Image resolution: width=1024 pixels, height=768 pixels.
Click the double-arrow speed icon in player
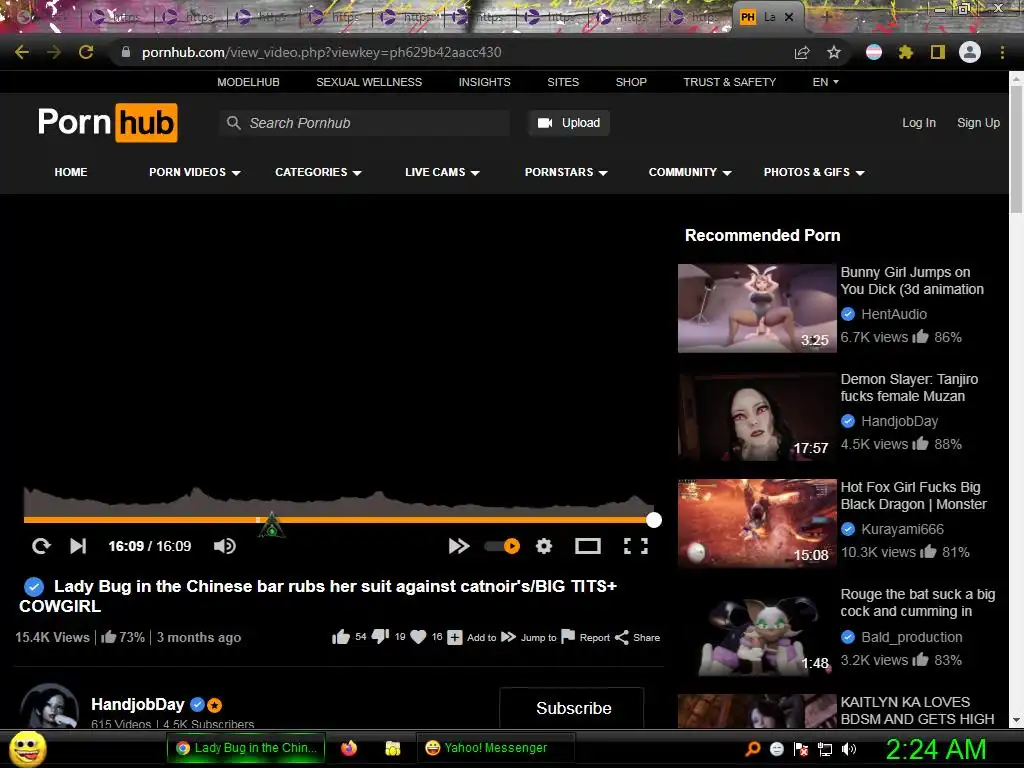459,546
